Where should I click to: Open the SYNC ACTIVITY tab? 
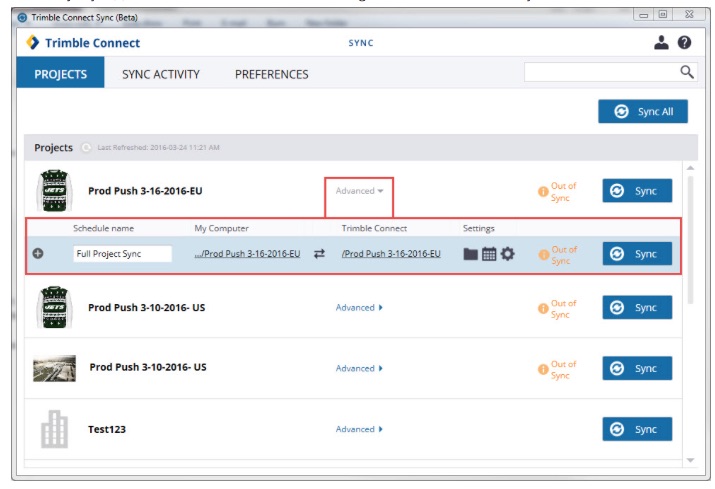[x=161, y=74]
